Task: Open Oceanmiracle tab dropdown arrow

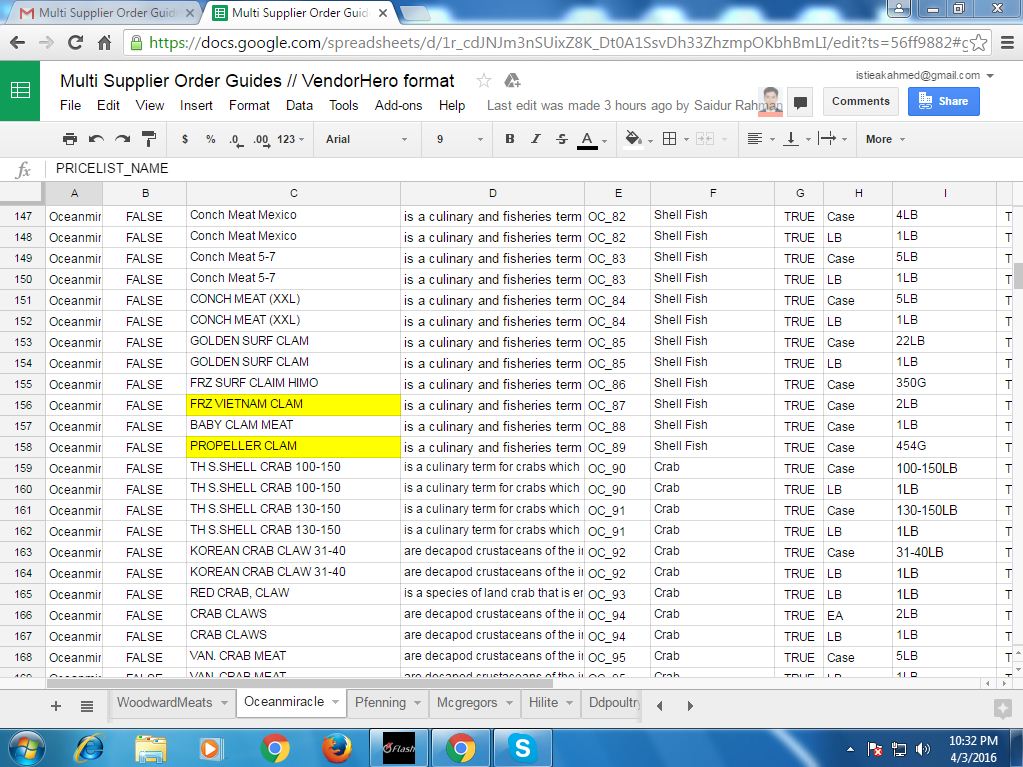Action: [x=335, y=702]
